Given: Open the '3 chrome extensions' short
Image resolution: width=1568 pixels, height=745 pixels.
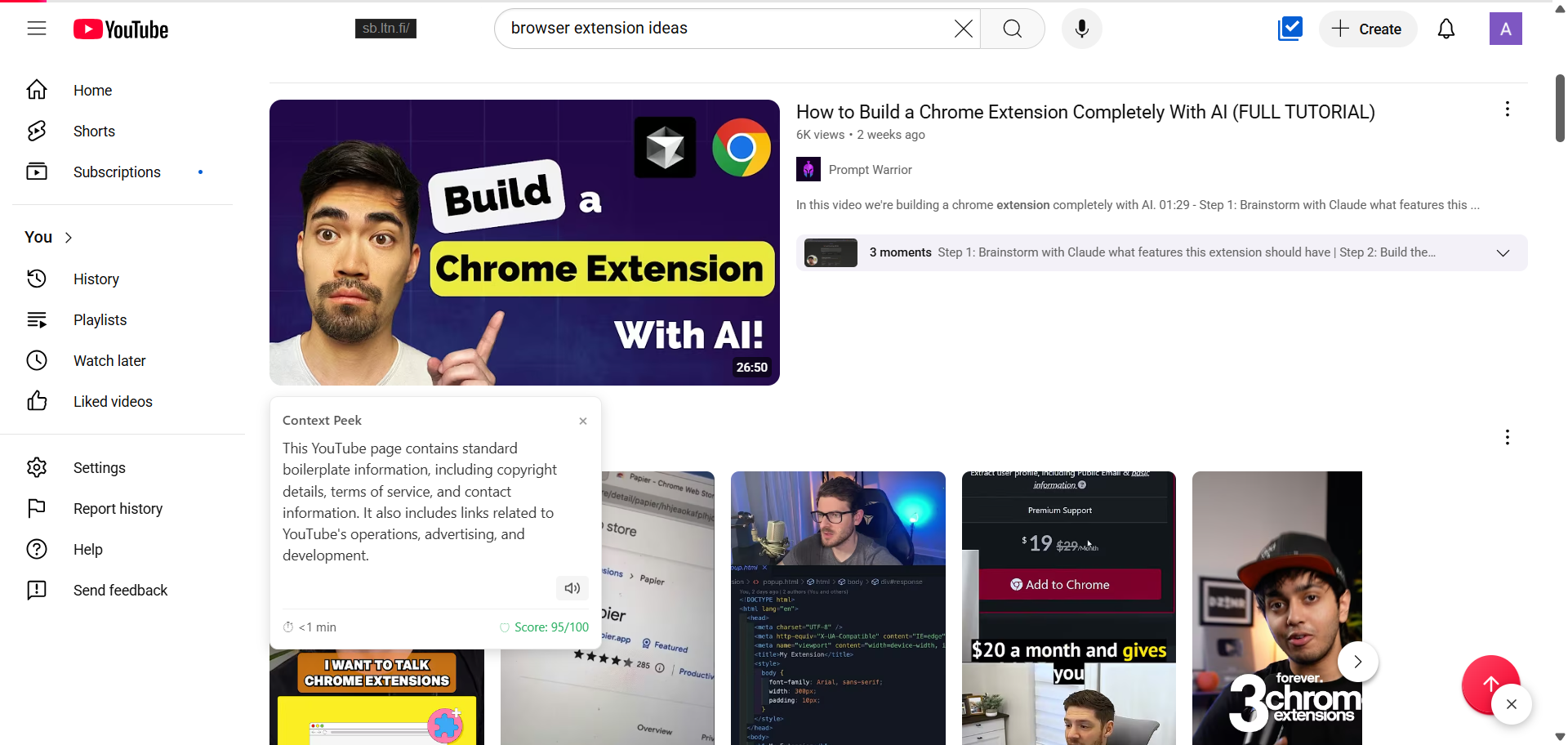Looking at the screenshot, I should 1277,608.
